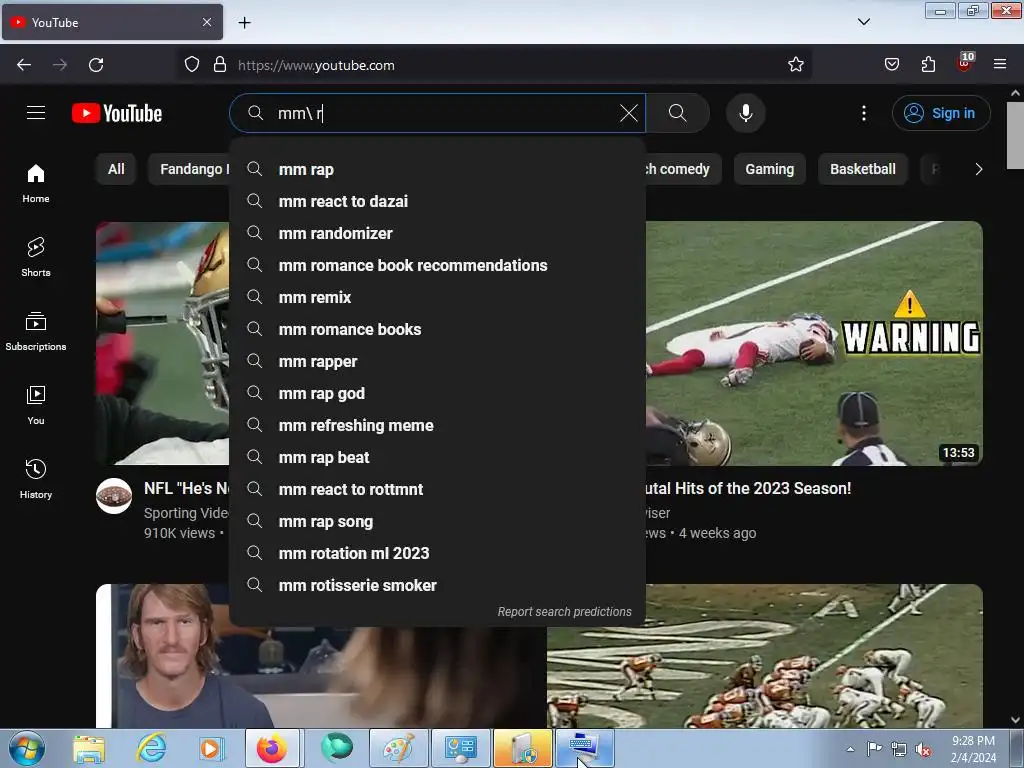Open the clock showing 9:28 PM

tap(973, 748)
